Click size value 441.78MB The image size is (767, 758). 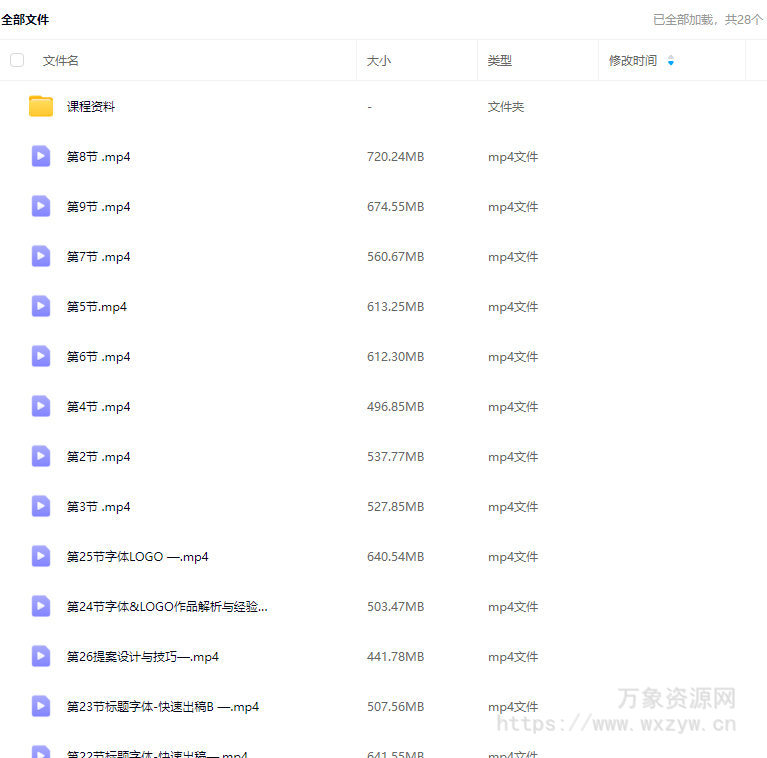pos(396,657)
